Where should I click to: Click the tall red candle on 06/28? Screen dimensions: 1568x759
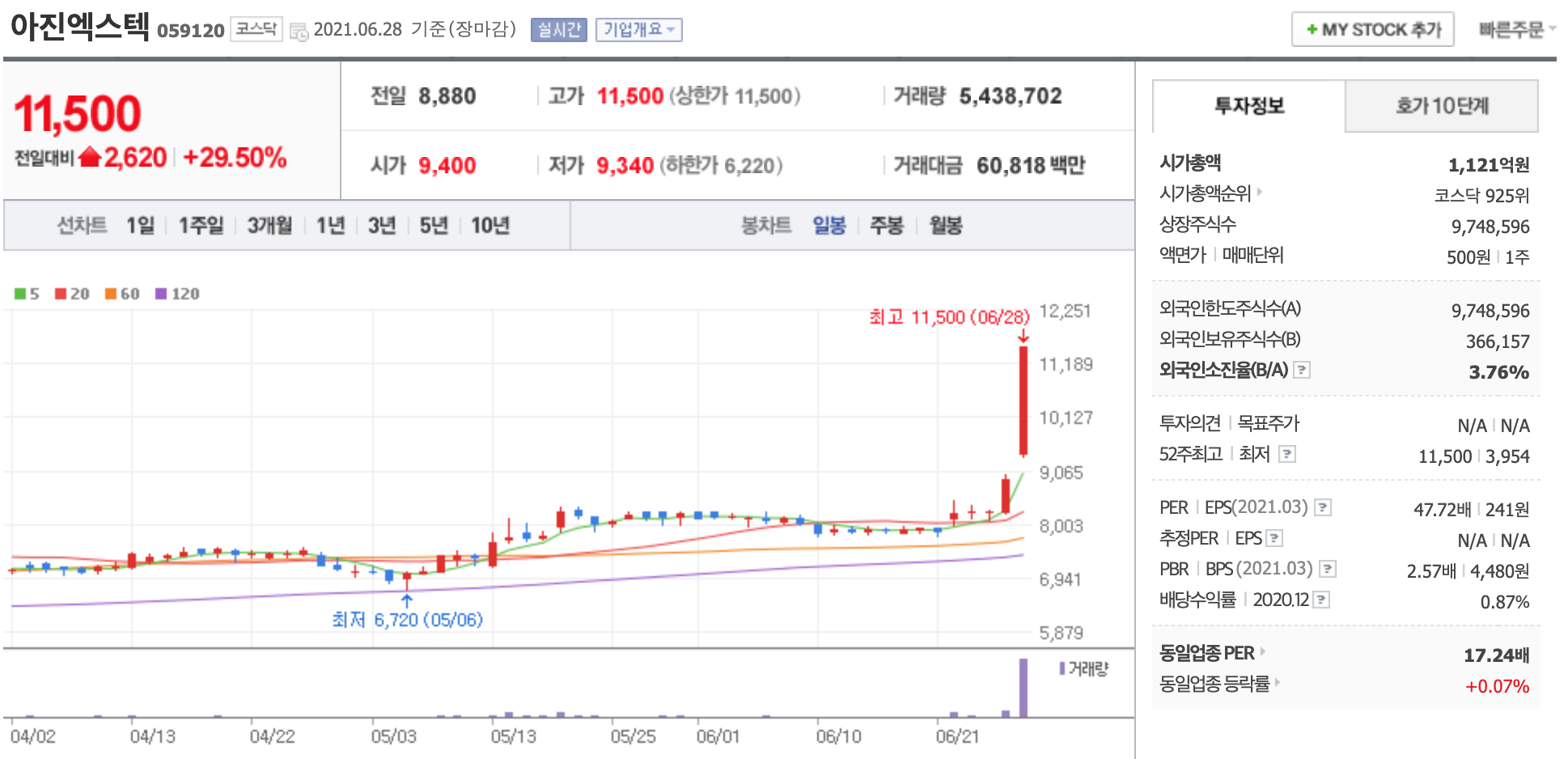coord(1023,401)
